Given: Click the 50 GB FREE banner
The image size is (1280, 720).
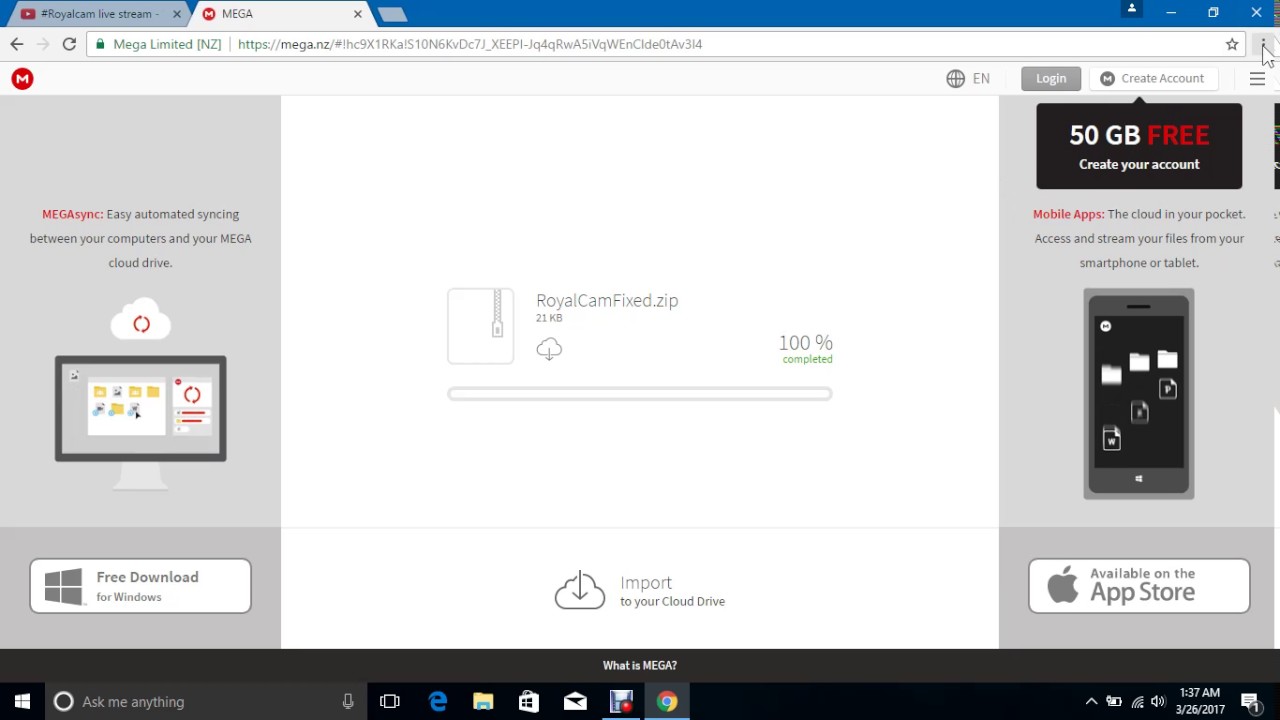Looking at the screenshot, I should [x=1139, y=146].
